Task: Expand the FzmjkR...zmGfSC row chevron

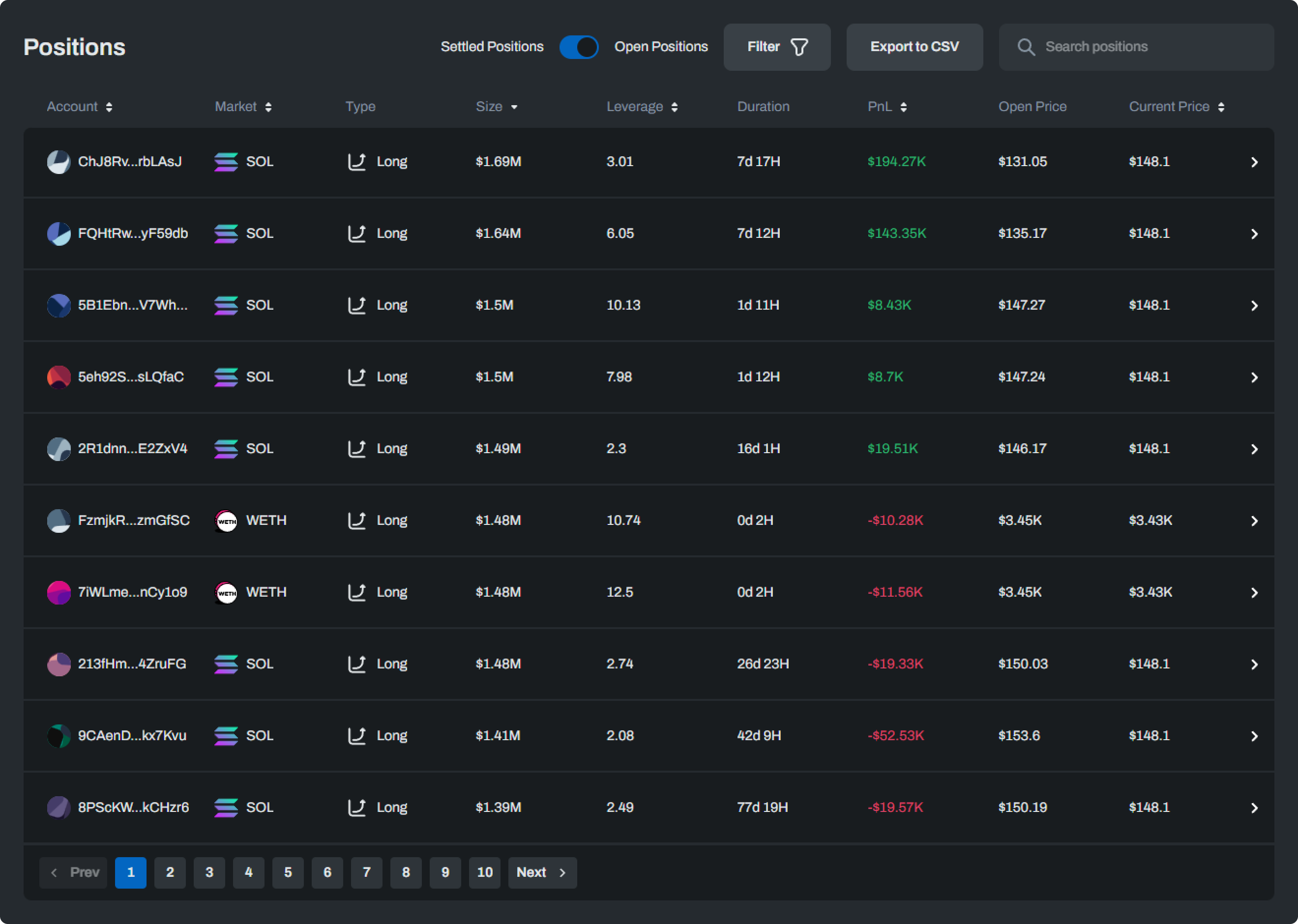Action: pyautogui.click(x=1254, y=520)
